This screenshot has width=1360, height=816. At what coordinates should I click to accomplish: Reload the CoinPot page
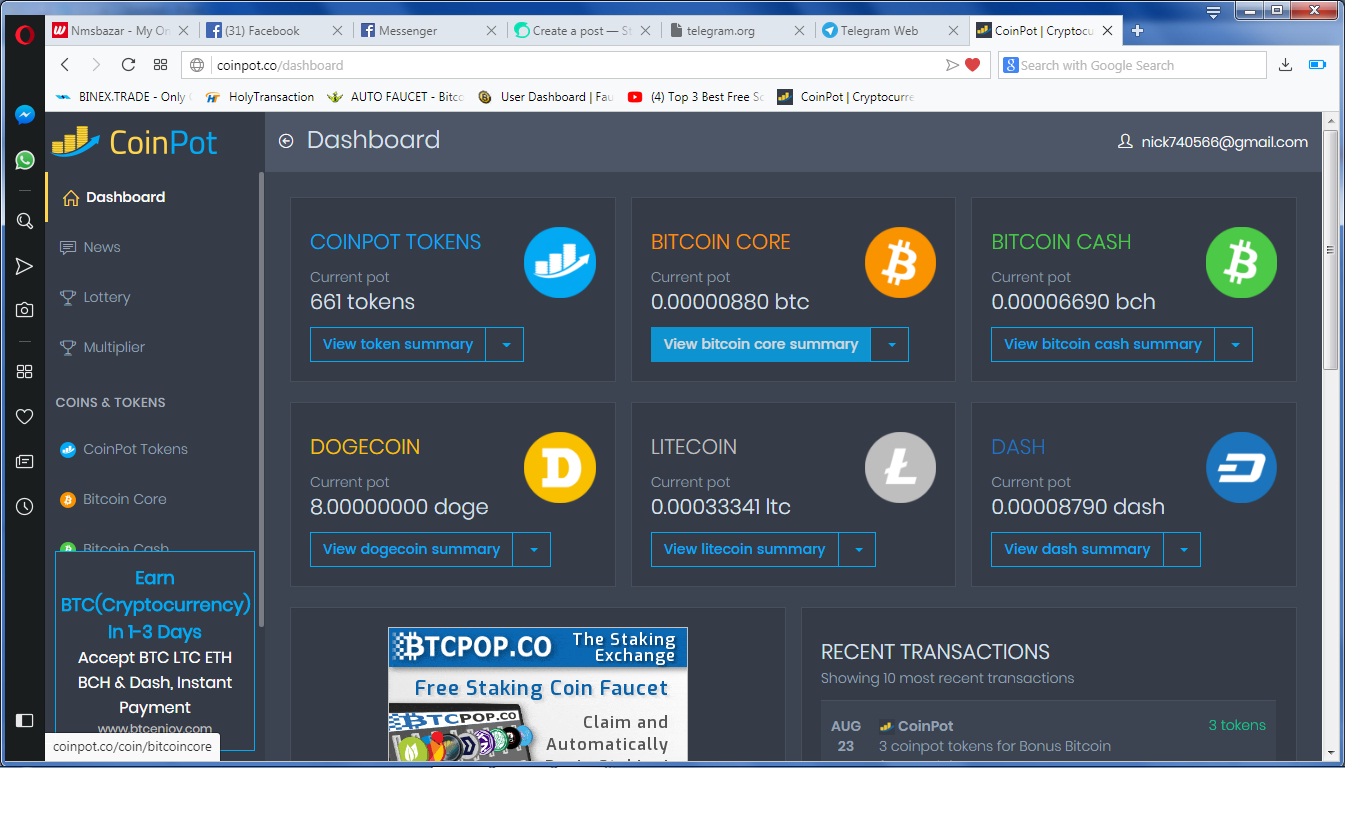point(128,65)
